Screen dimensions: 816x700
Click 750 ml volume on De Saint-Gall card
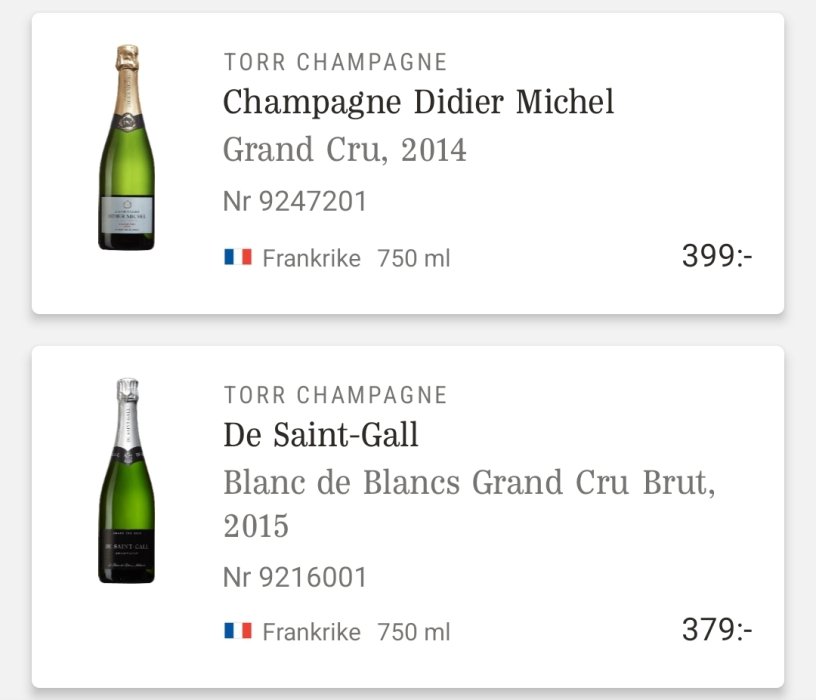pyautogui.click(x=414, y=632)
